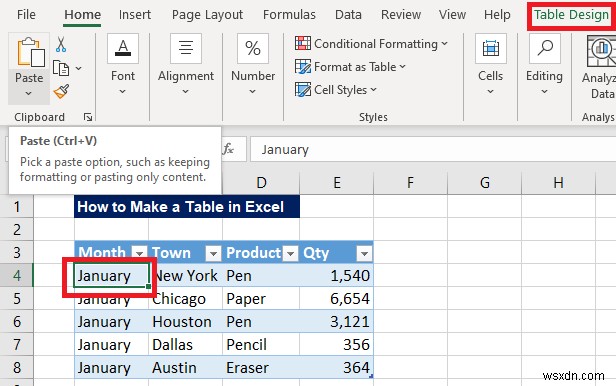Image resolution: width=616 pixels, height=386 pixels.
Task: Open the Conditional Formatting menu
Action: 371,44
